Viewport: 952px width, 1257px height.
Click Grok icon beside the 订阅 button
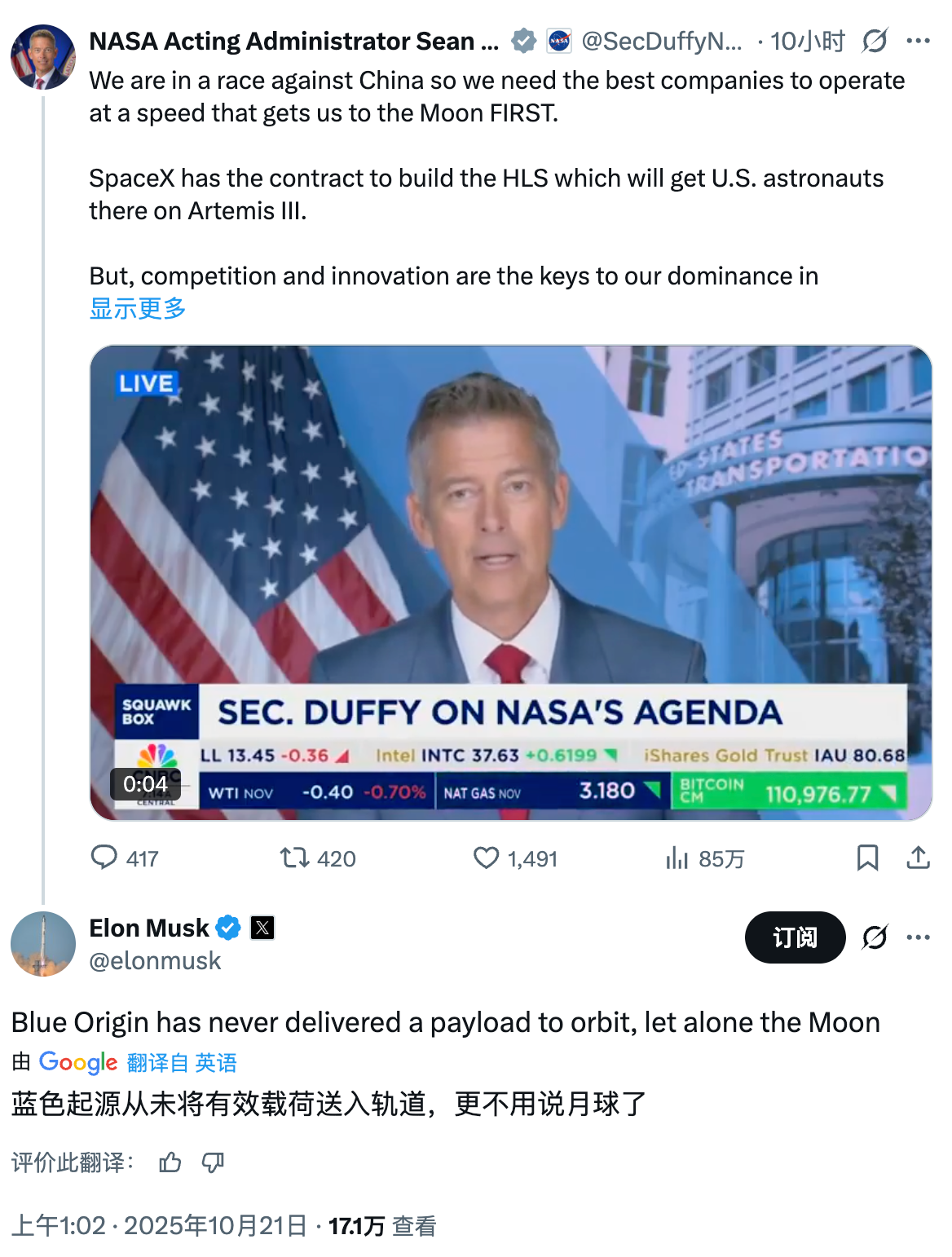tap(875, 937)
